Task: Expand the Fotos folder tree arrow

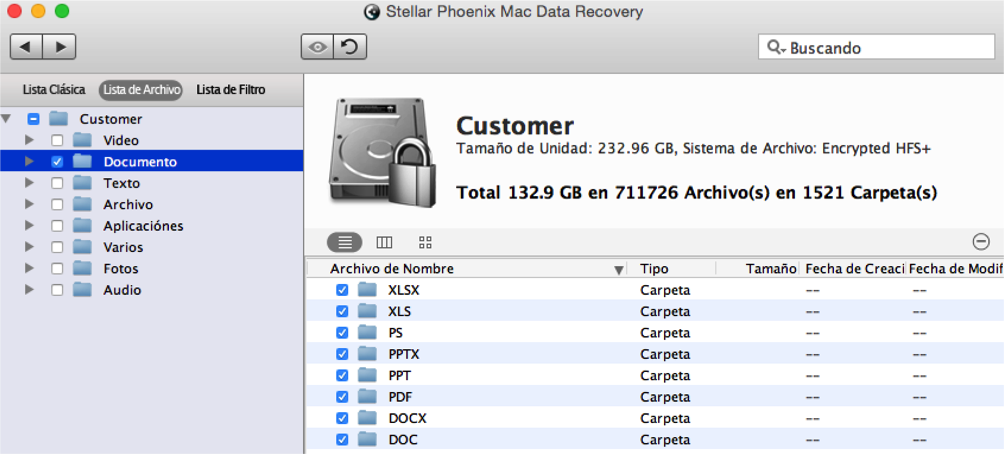Action: point(29,268)
